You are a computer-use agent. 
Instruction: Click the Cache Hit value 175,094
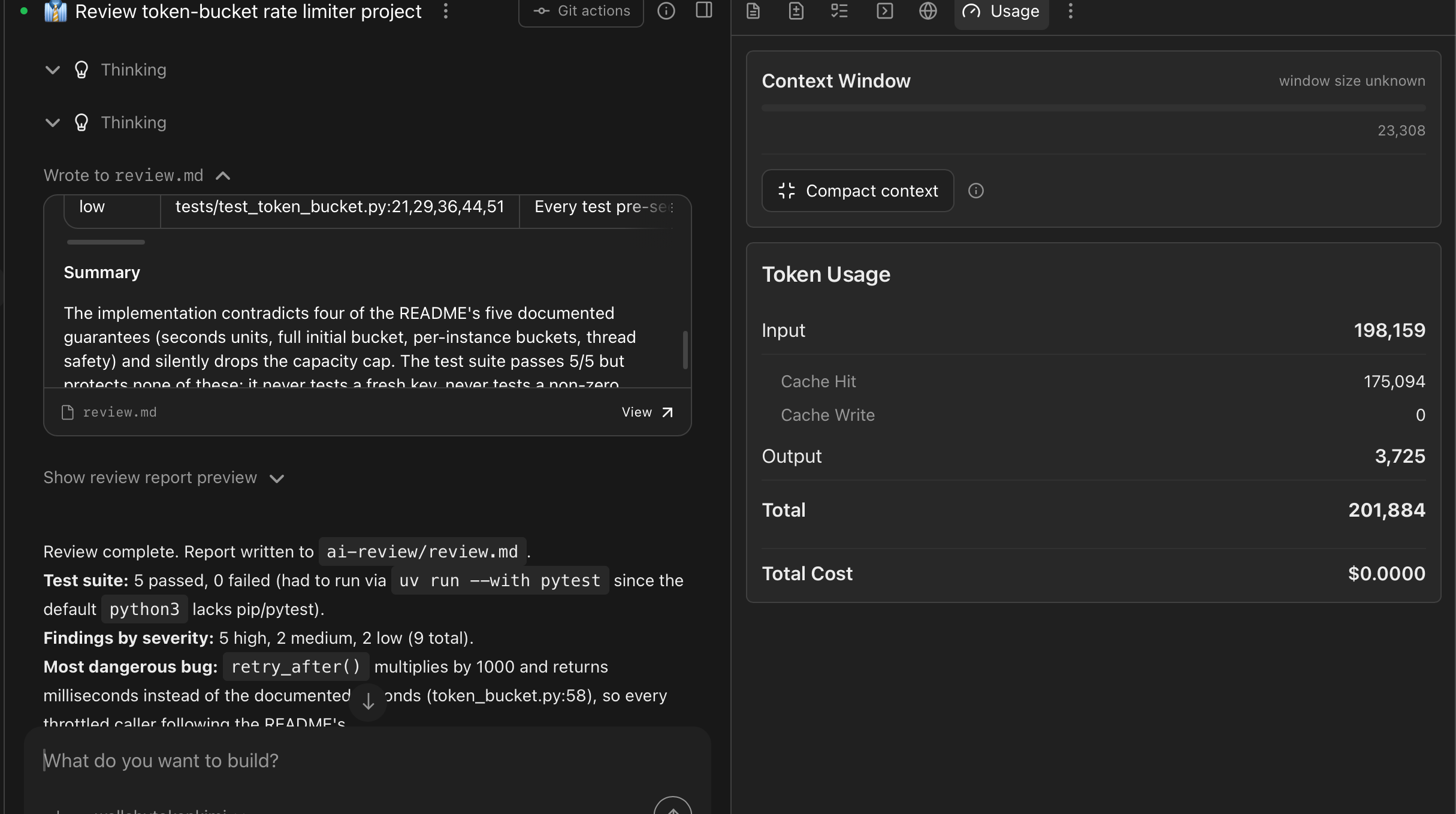(1394, 381)
